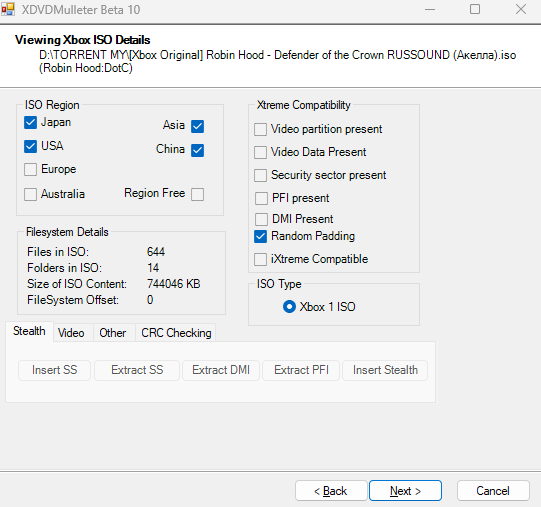Uncheck the USA region checkbox
This screenshot has height=507, width=541.
tap(30, 146)
